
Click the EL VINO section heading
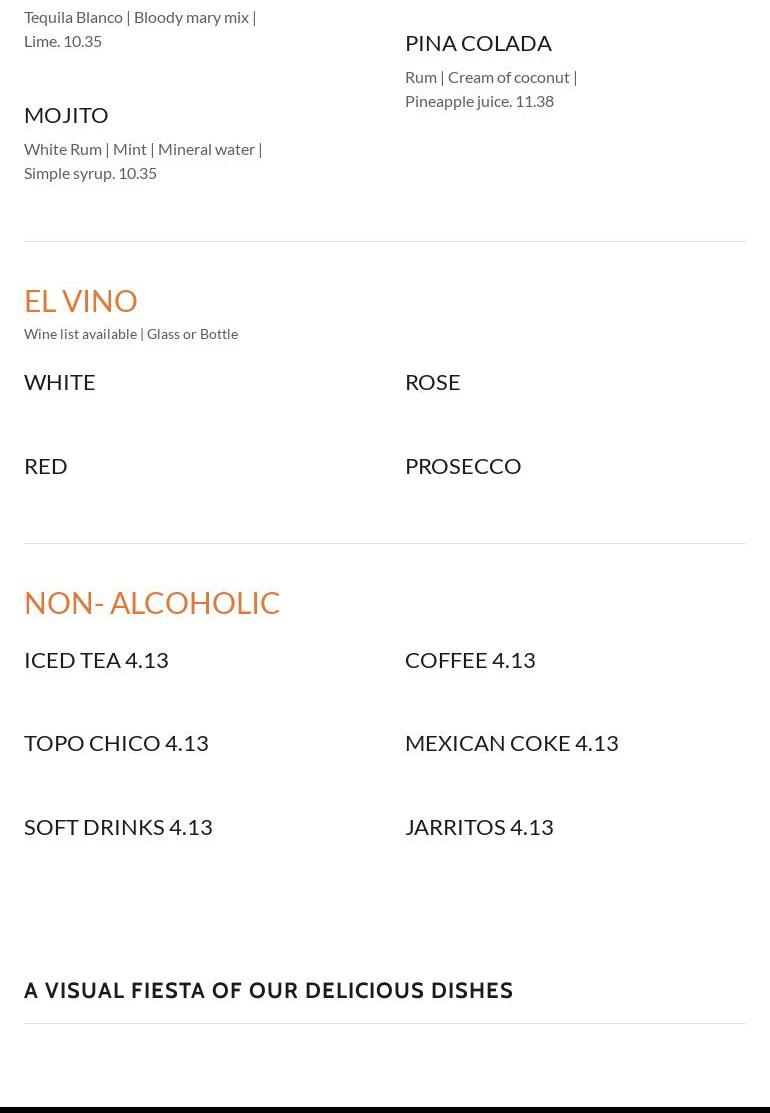(x=81, y=300)
